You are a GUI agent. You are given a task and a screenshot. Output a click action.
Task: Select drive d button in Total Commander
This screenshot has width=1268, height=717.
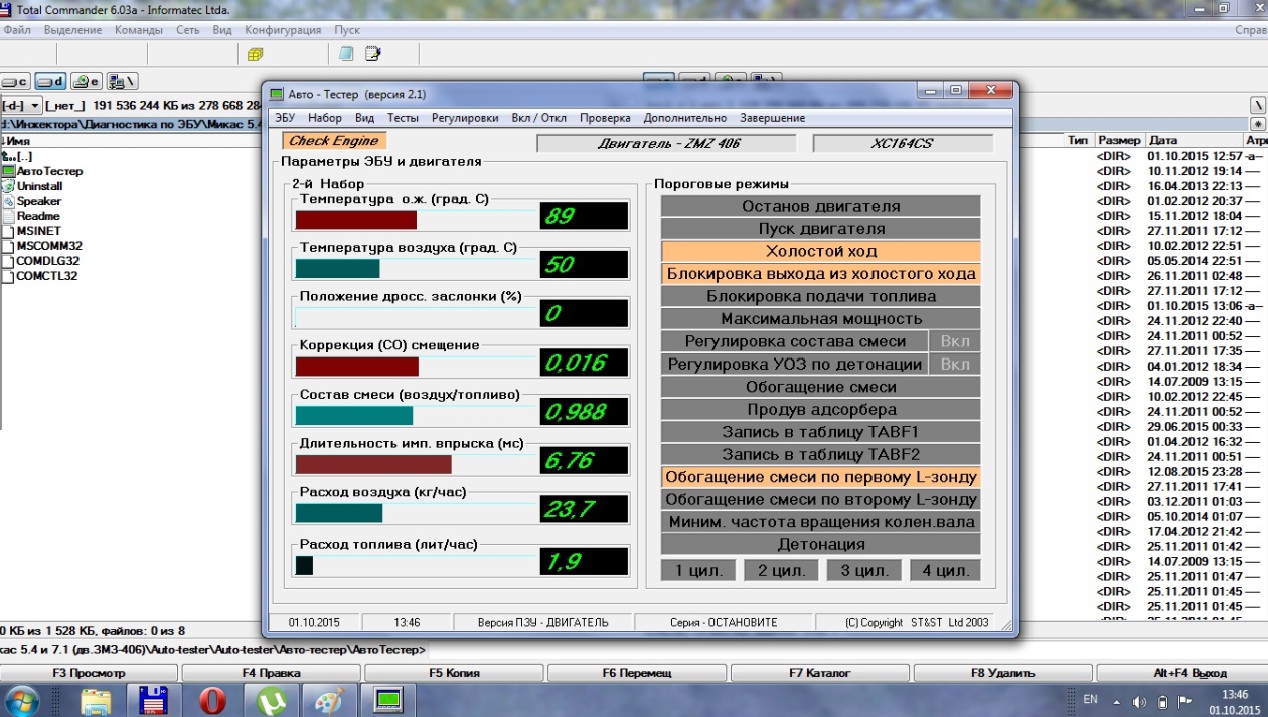click(50, 82)
